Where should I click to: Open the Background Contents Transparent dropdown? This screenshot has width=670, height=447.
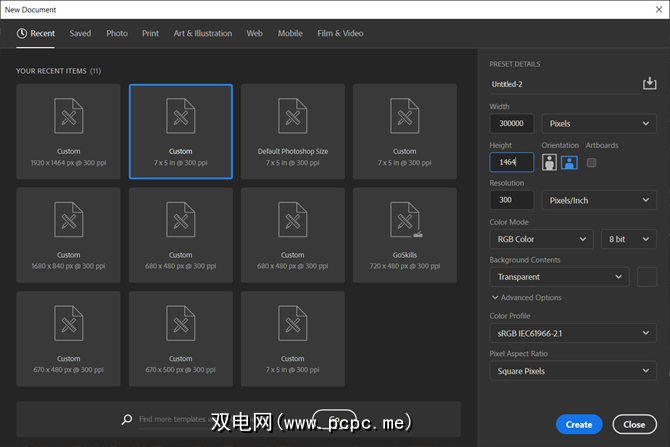[x=559, y=277]
